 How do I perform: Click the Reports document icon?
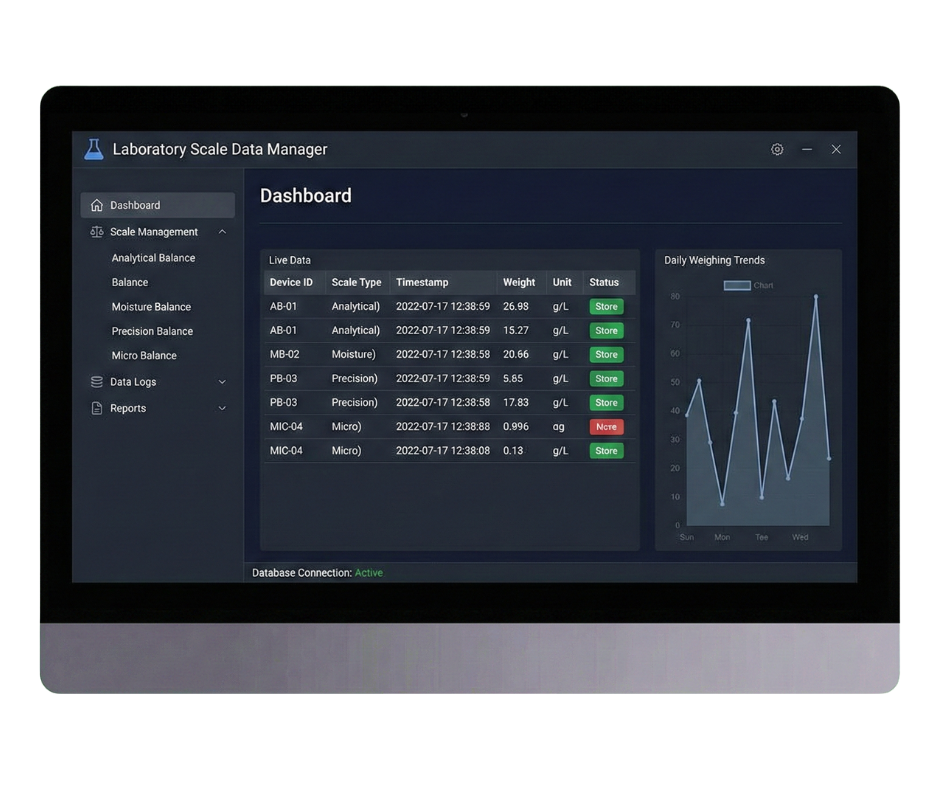(x=97, y=408)
